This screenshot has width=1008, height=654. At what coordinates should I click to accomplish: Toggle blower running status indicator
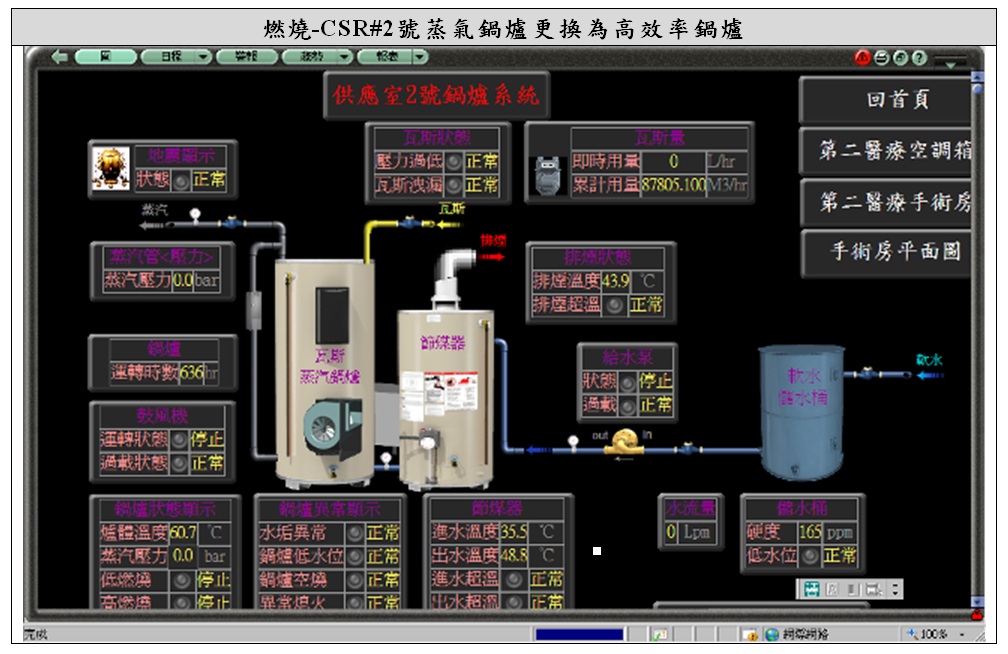pyautogui.click(x=179, y=439)
